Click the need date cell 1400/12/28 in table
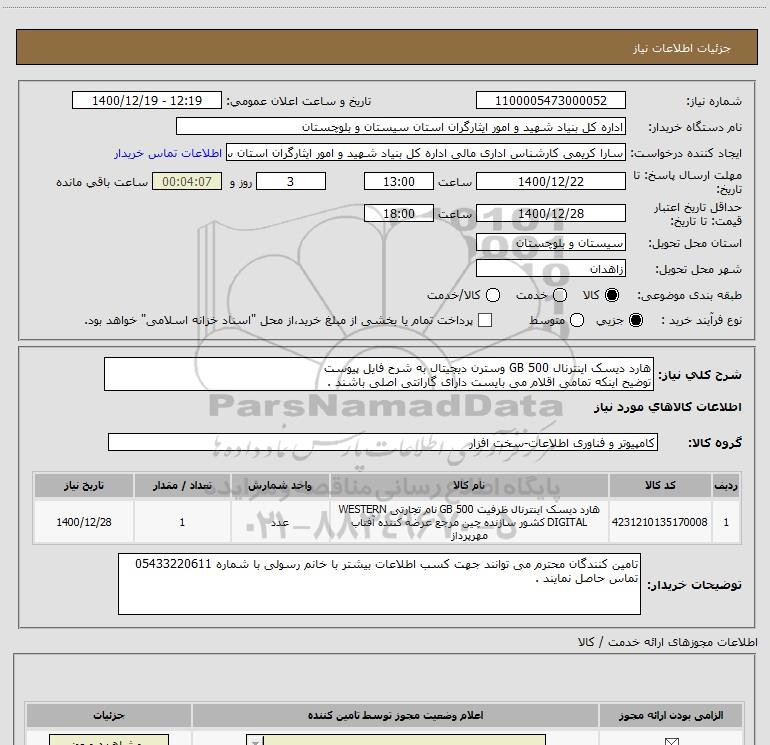 (84, 522)
